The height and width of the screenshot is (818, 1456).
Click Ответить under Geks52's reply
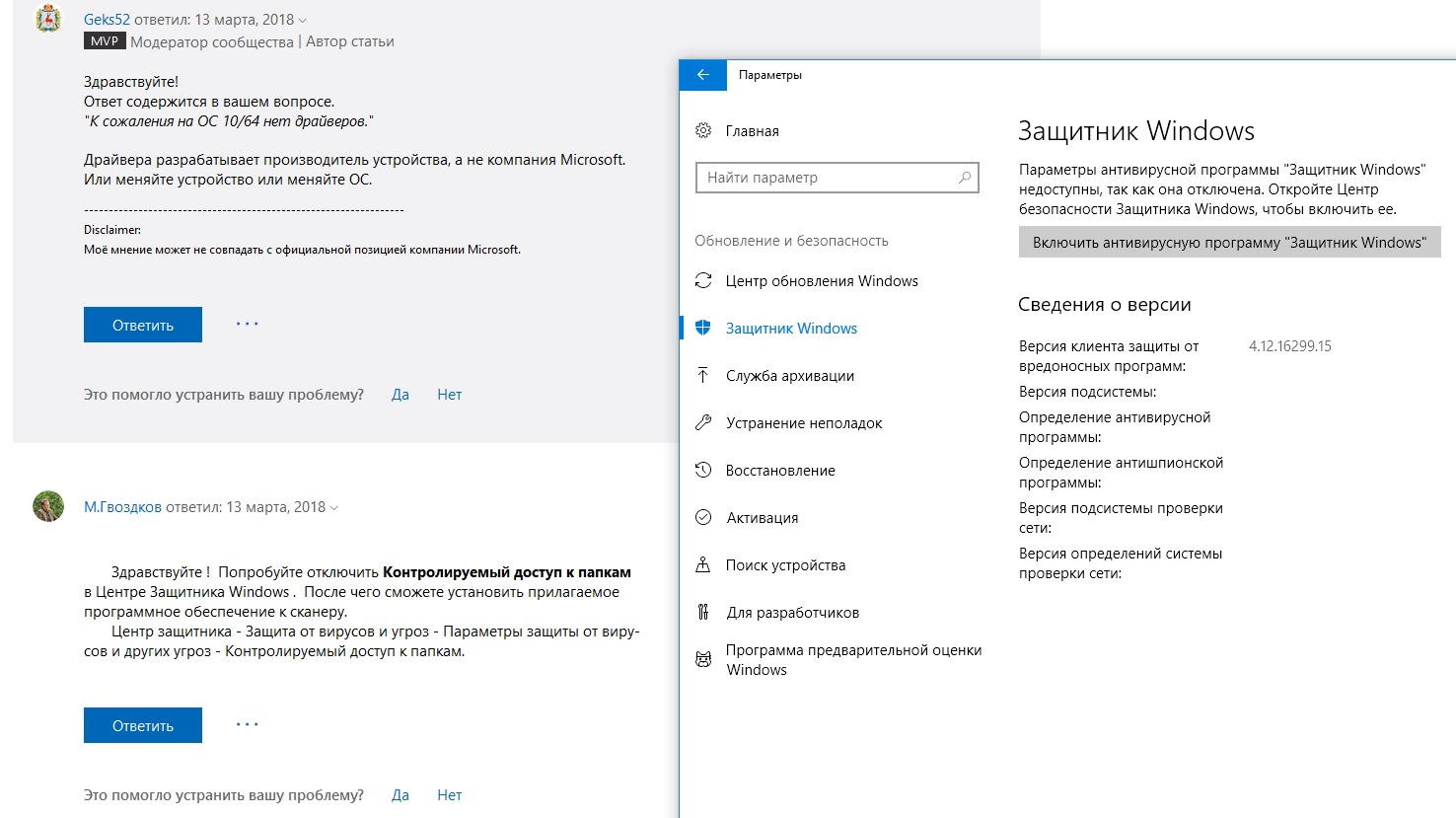coord(143,325)
